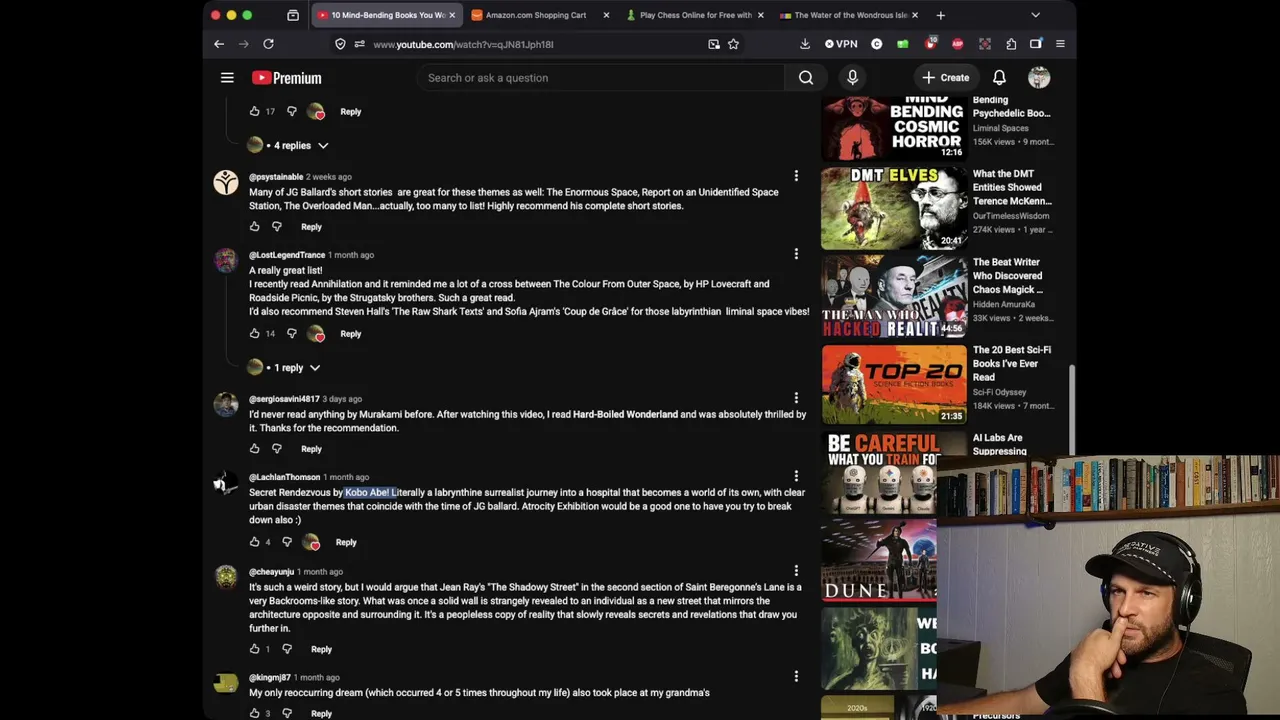Open options menu for @psystainable's comment
Screen dimensions: 1280x720
[796, 176]
